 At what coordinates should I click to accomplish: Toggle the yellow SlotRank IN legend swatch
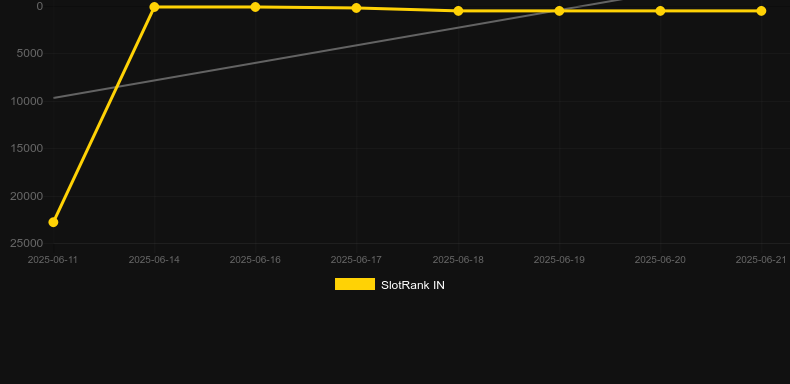pyautogui.click(x=355, y=284)
